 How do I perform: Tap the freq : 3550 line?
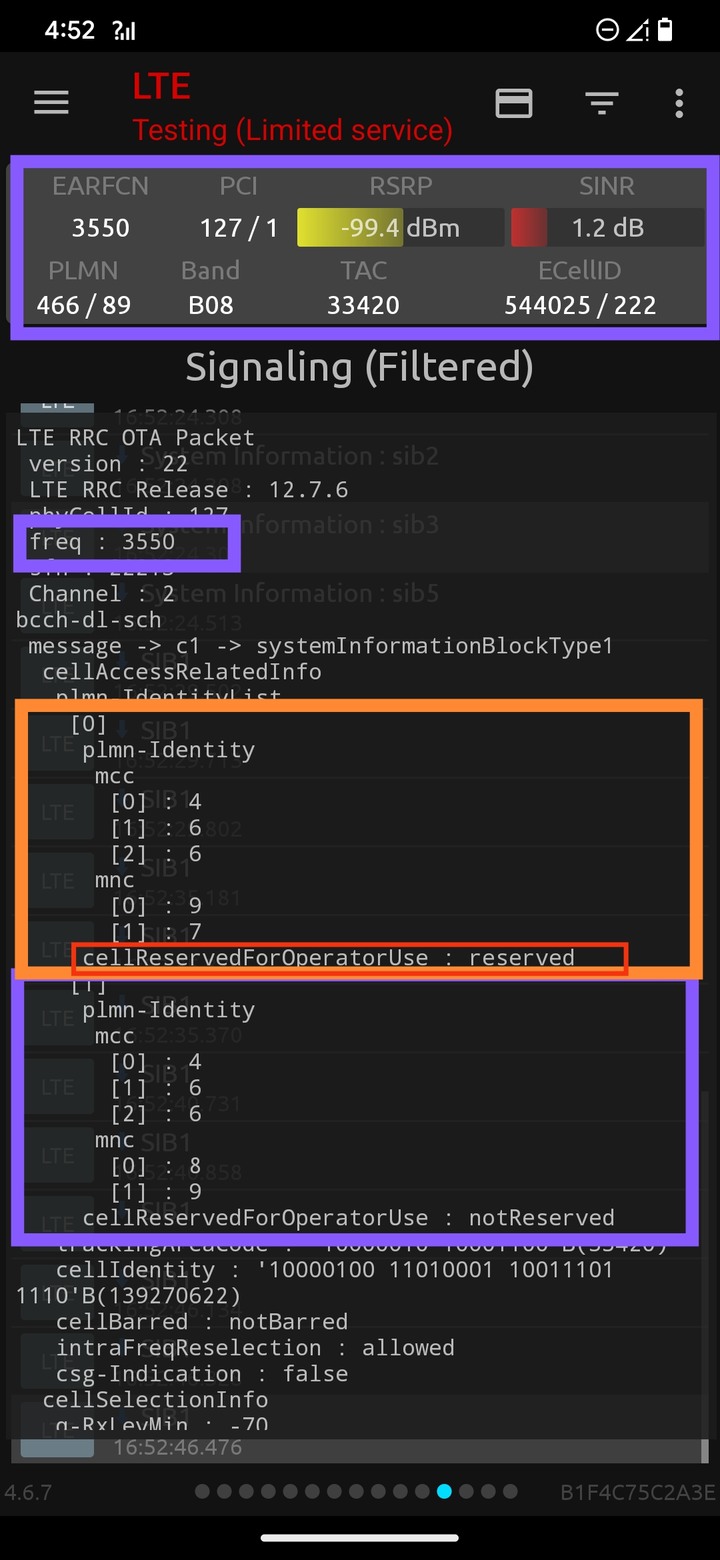102,542
